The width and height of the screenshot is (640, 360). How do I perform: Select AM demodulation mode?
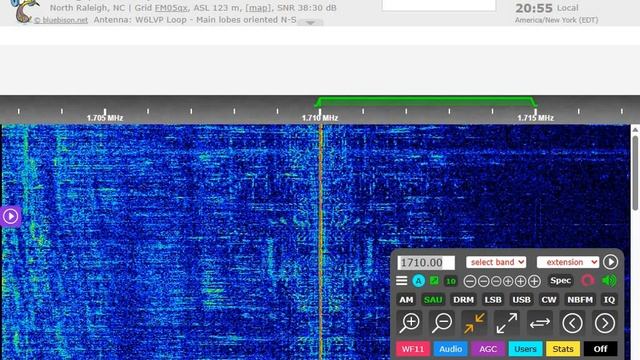click(x=406, y=300)
